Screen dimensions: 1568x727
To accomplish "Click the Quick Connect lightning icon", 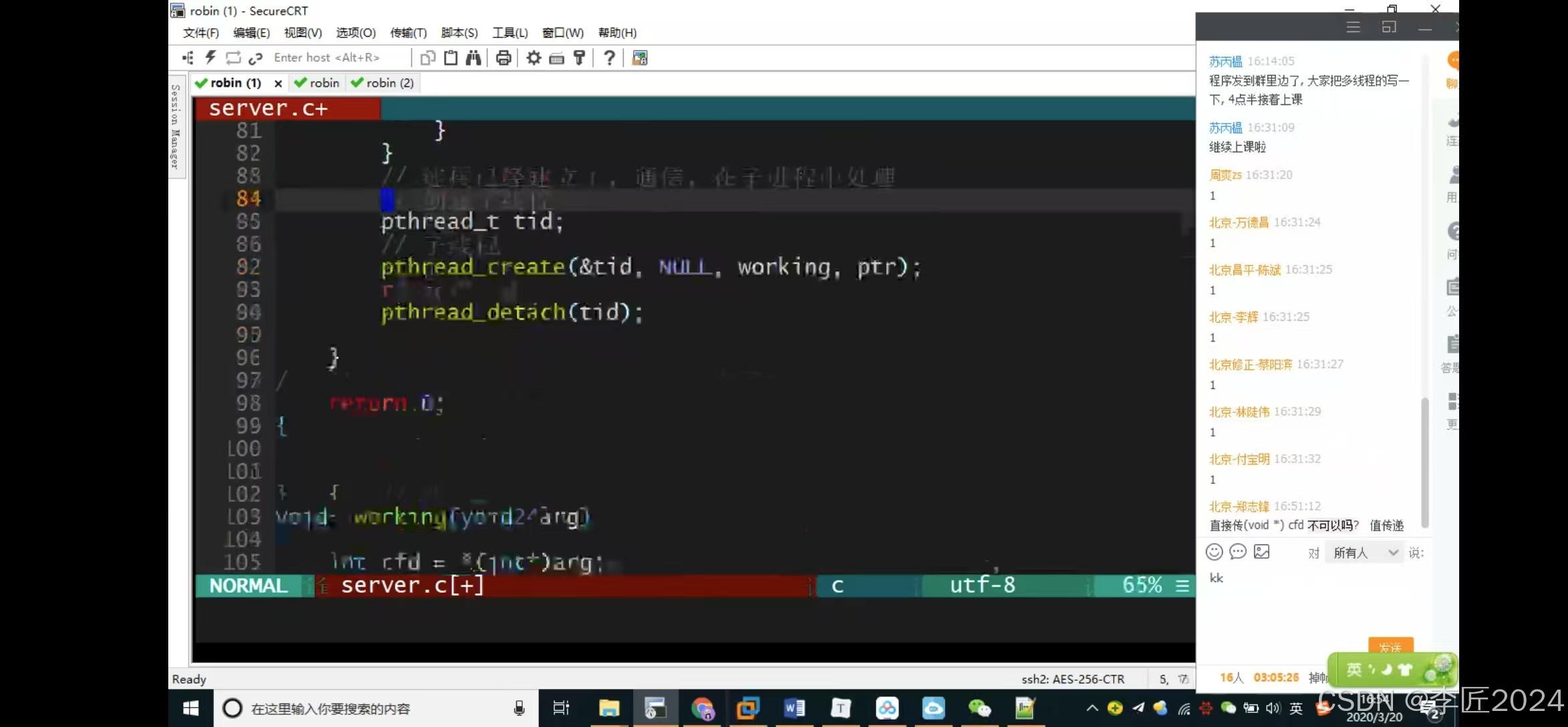I will click(210, 57).
